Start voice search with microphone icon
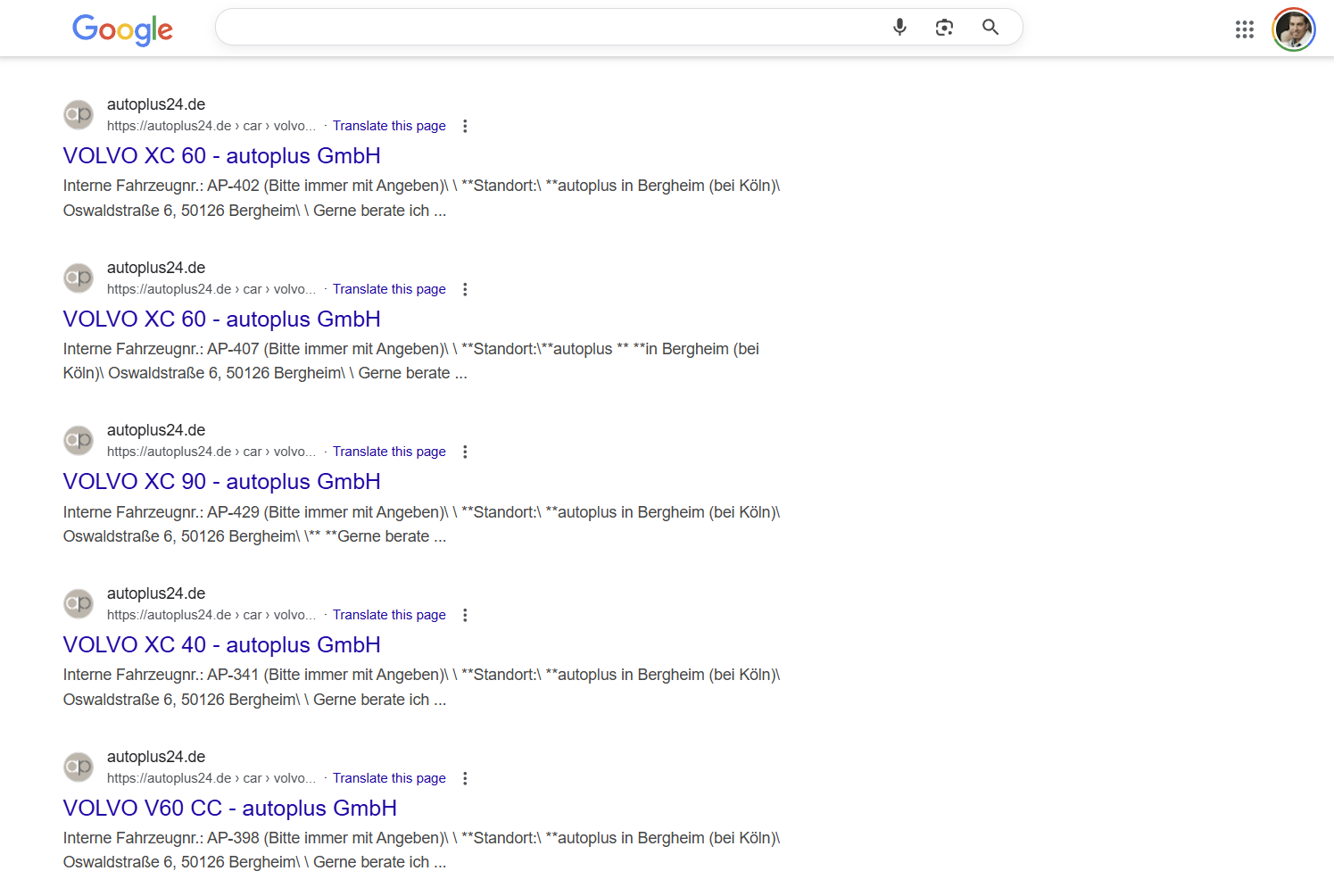The image size is (1334, 896). [899, 28]
